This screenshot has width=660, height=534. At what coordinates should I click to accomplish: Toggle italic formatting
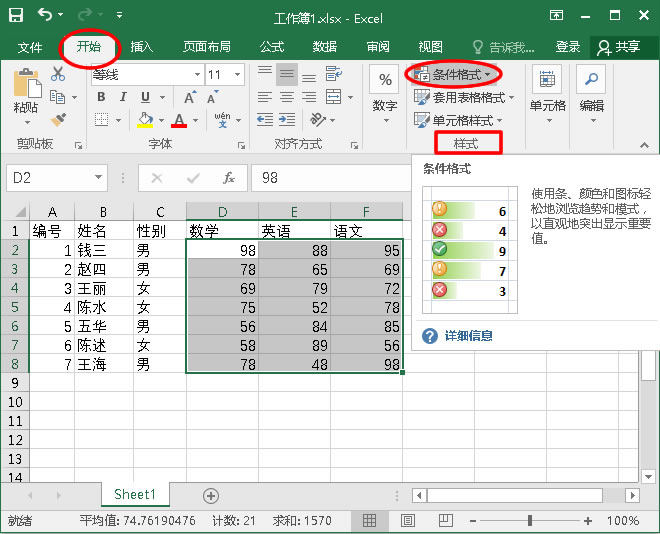[x=123, y=97]
